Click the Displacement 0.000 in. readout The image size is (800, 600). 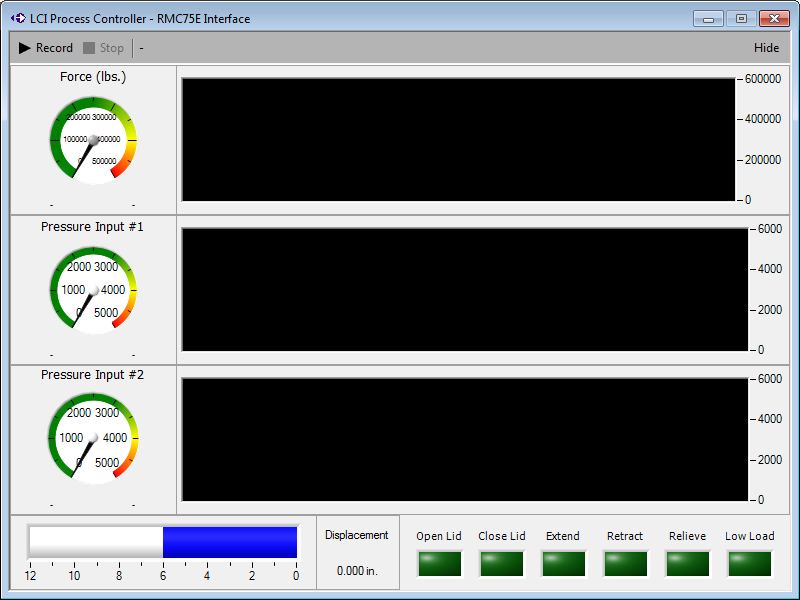click(357, 571)
